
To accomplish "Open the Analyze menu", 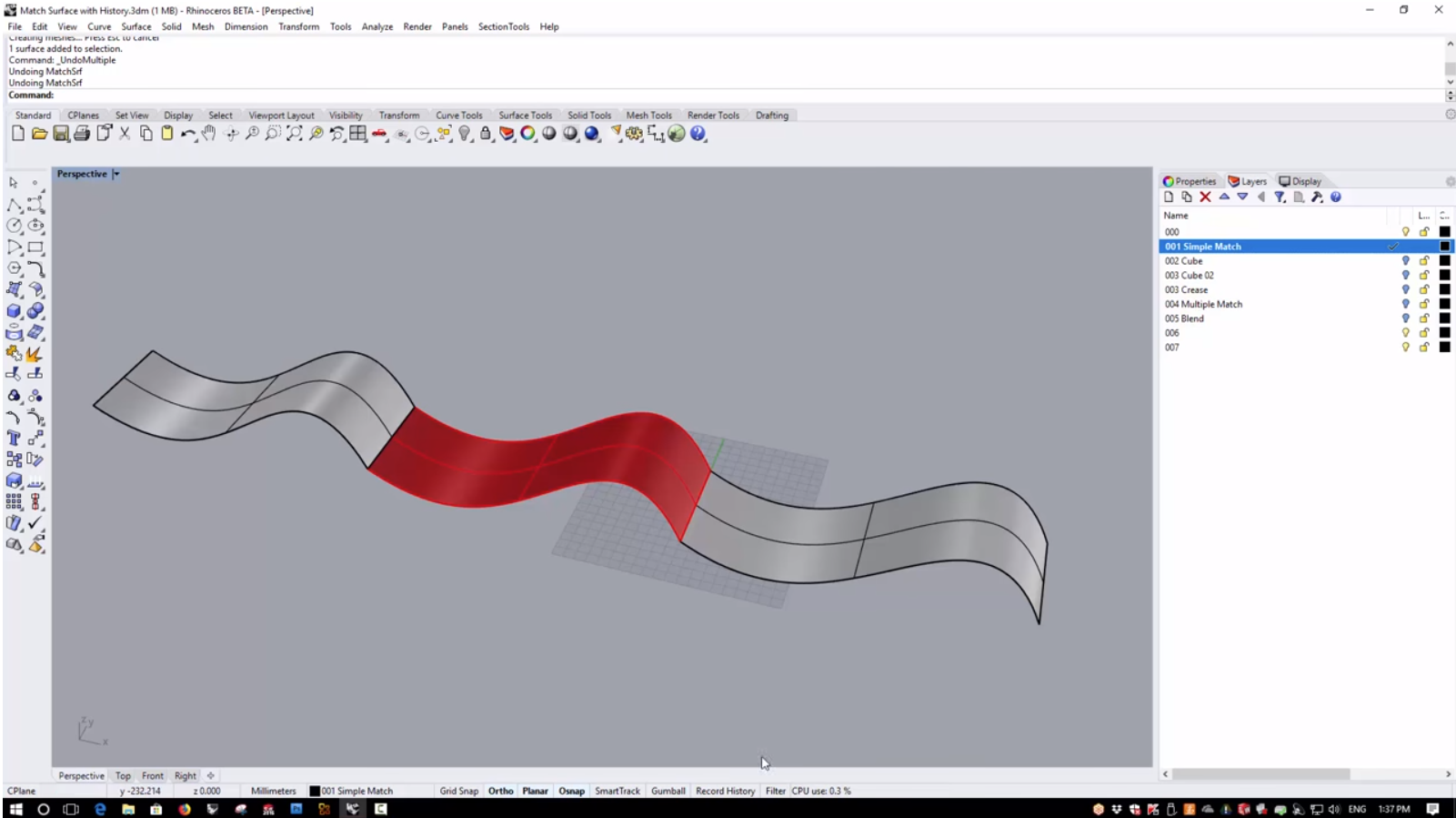I will click(x=377, y=26).
